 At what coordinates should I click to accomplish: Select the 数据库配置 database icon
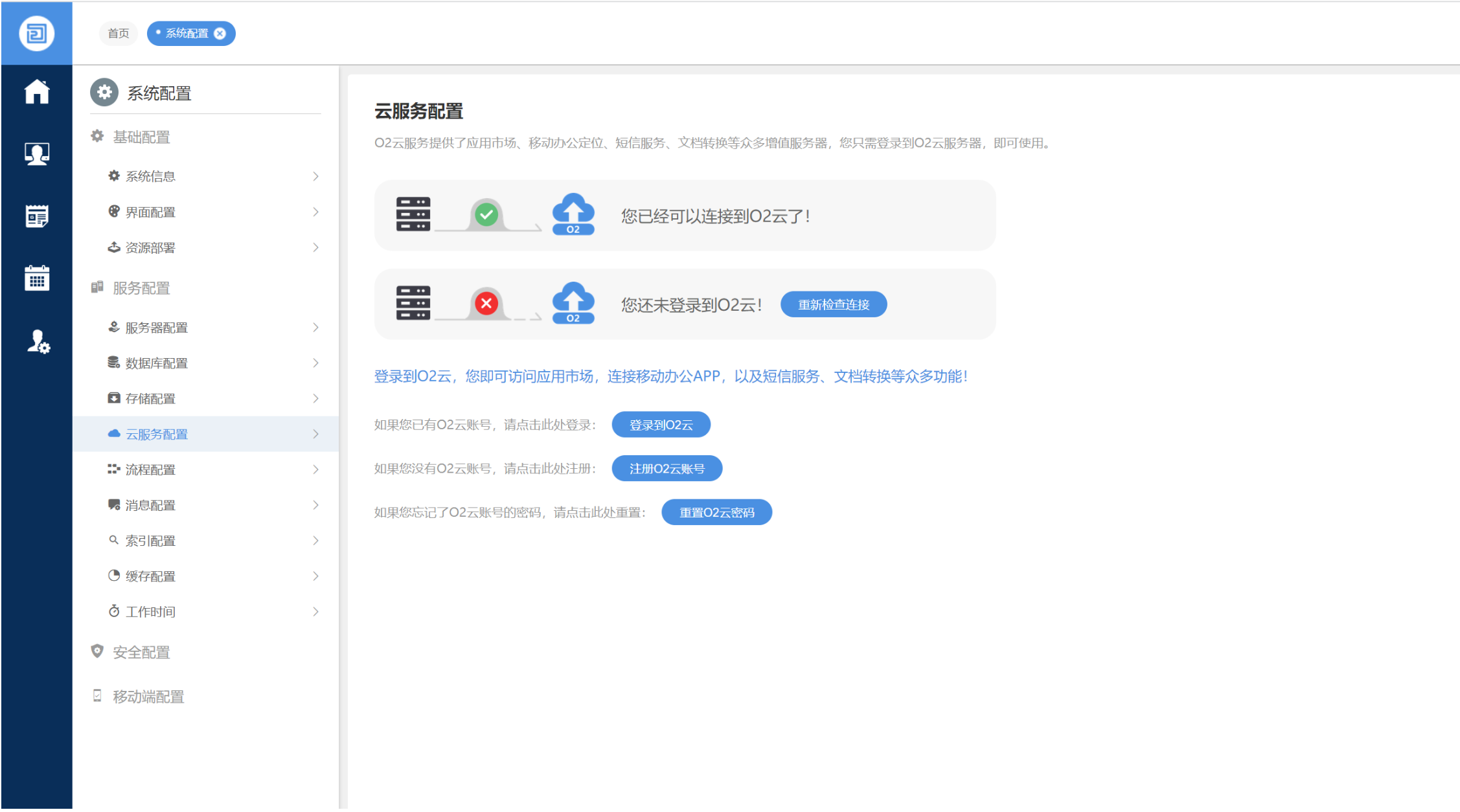[113, 363]
